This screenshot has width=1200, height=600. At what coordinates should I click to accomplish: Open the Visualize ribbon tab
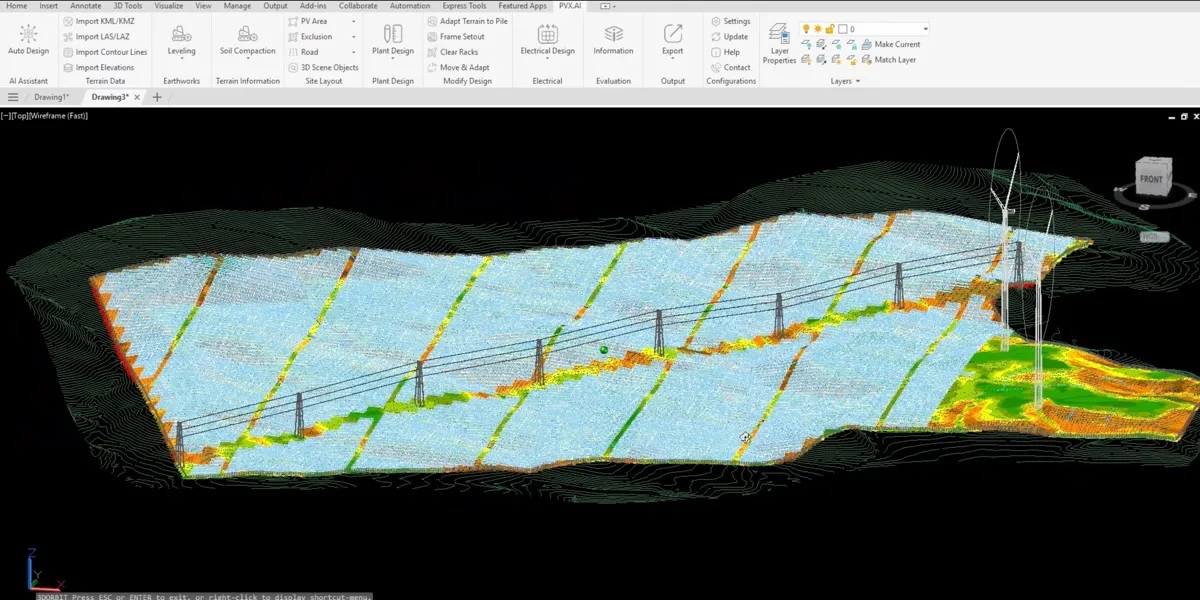(168, 6)
